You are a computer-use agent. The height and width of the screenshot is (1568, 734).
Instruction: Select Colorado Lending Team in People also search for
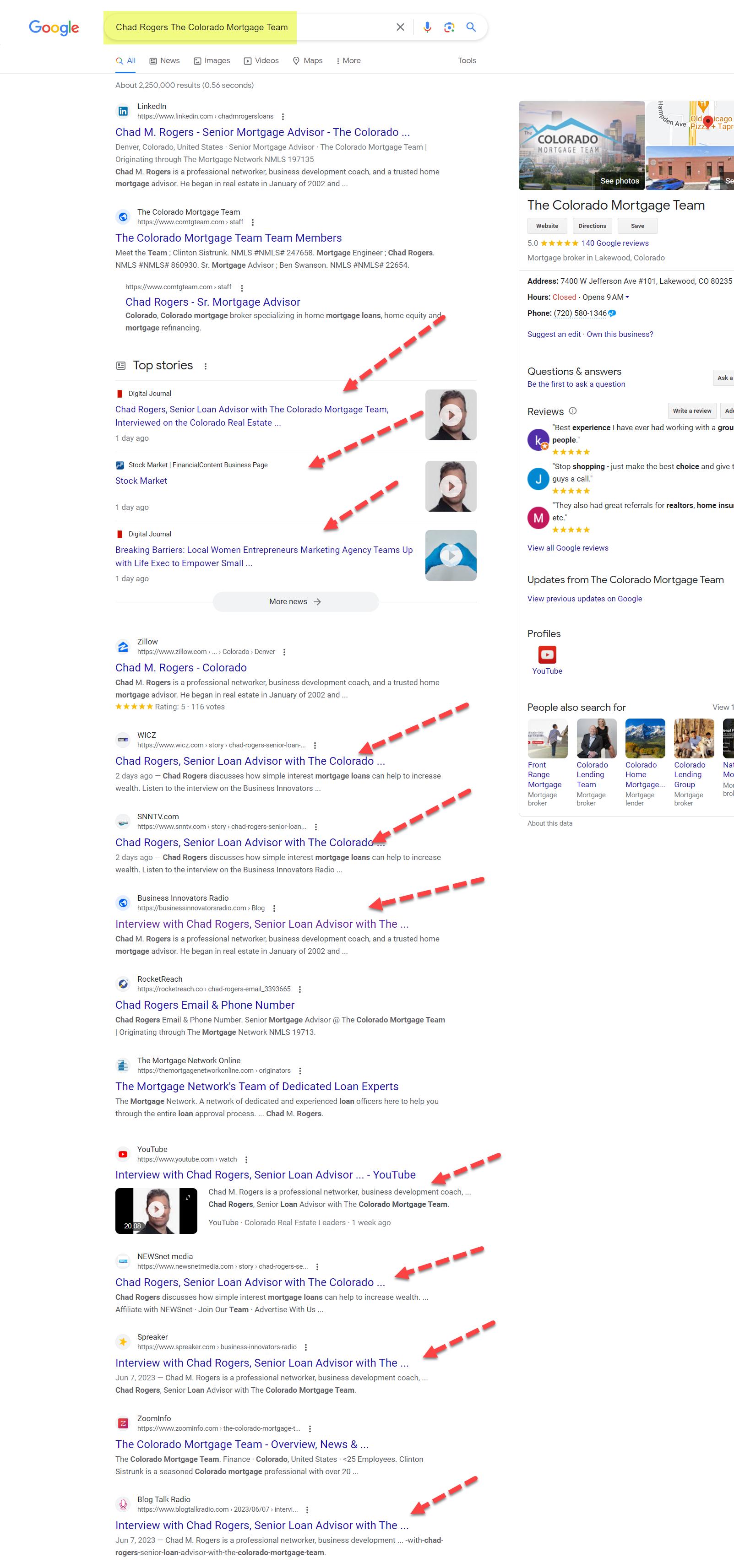tap(596, 762)
